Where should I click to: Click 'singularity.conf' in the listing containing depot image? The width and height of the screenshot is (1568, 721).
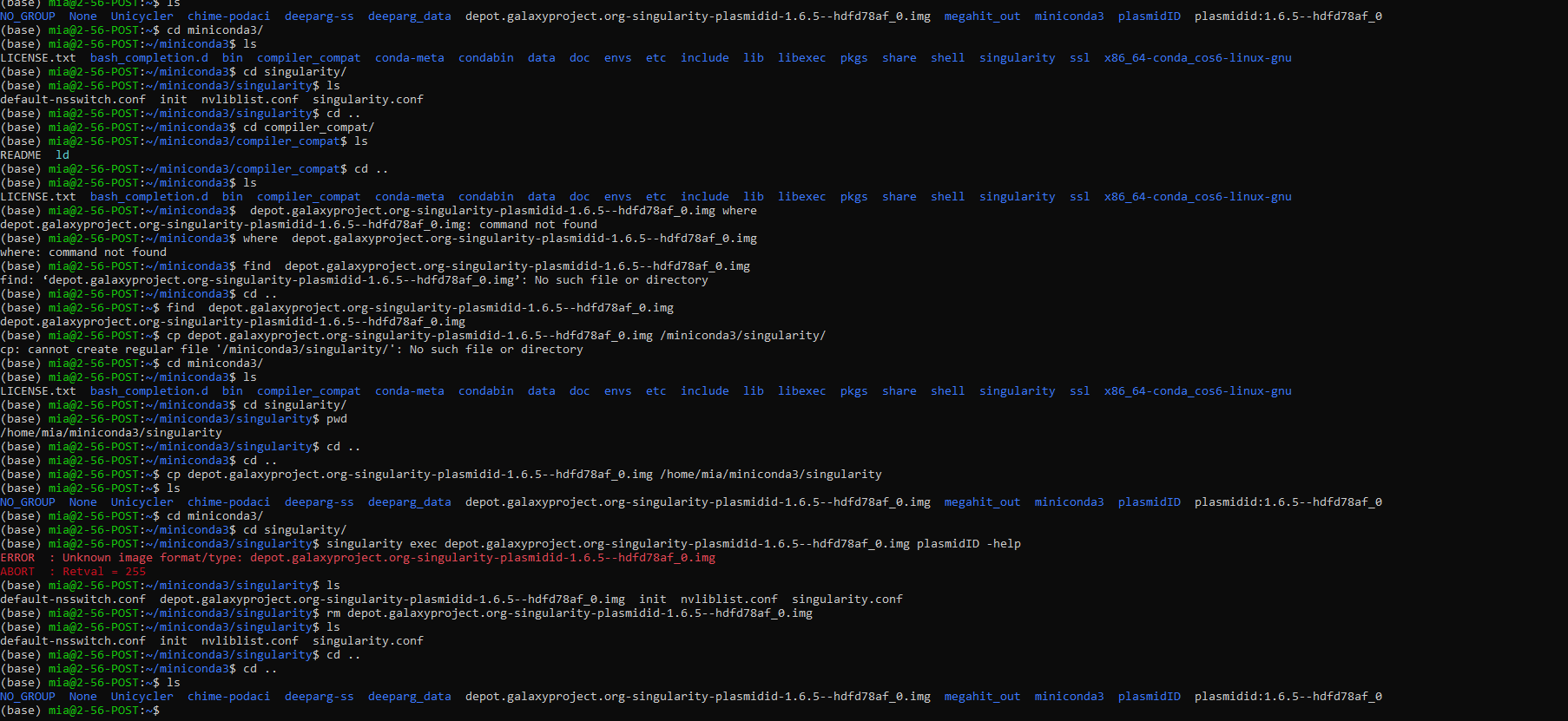847,600
